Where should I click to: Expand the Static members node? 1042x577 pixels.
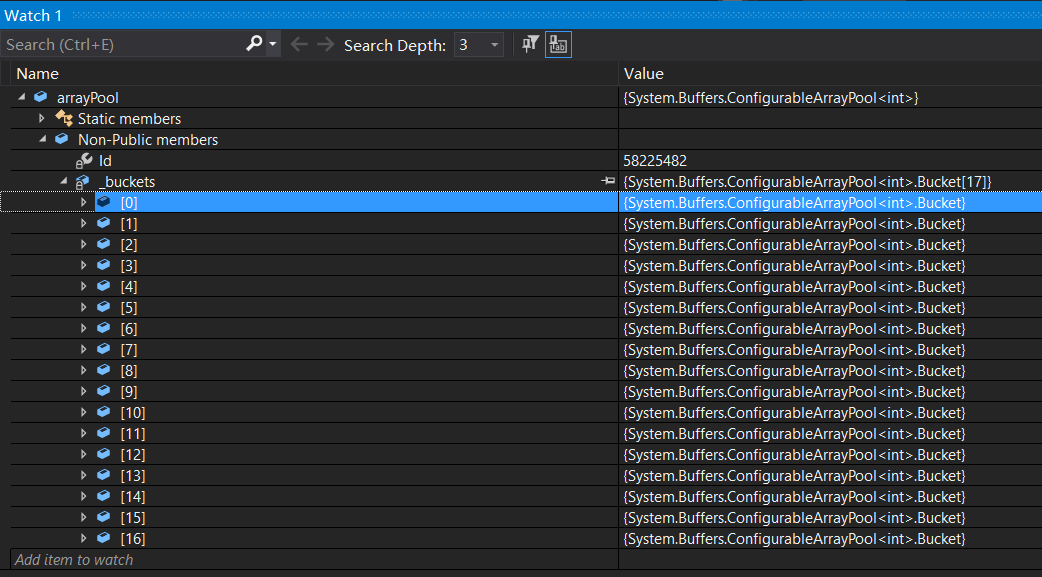click(x=42, y=118)
